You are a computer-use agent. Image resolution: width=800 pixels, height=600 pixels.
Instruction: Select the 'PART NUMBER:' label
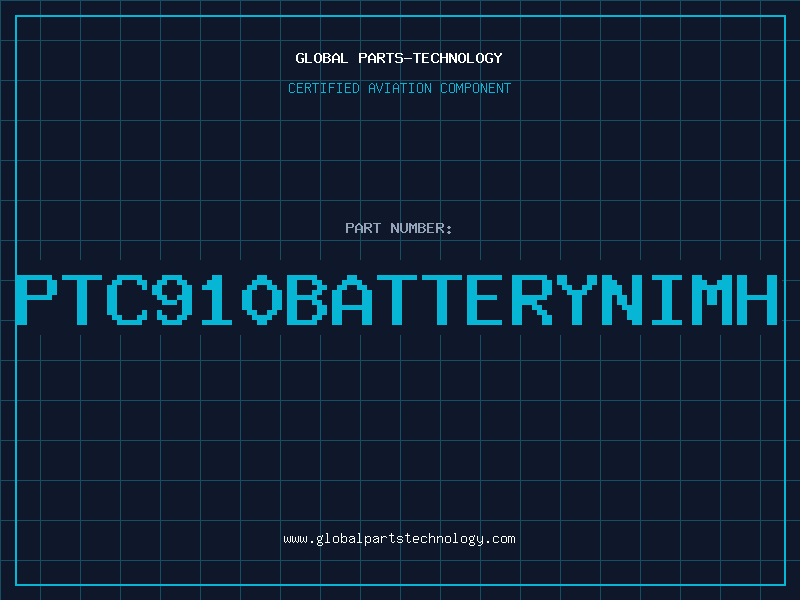point(398,228)
